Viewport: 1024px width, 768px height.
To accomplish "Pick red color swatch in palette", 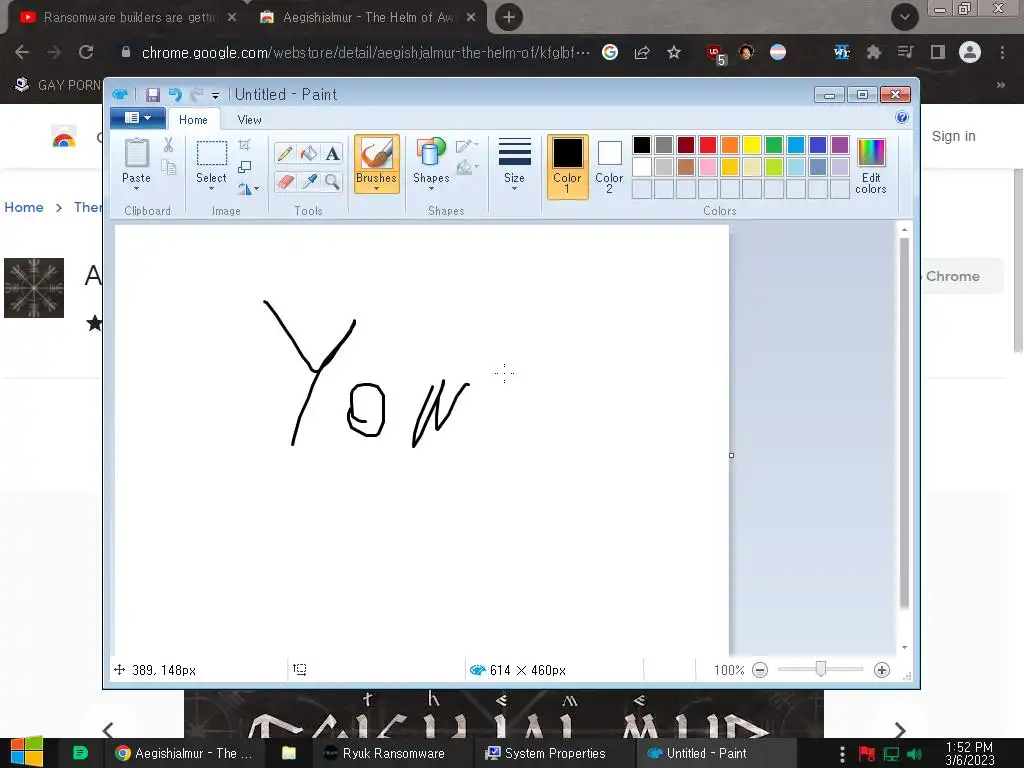I will coord(708,145).
